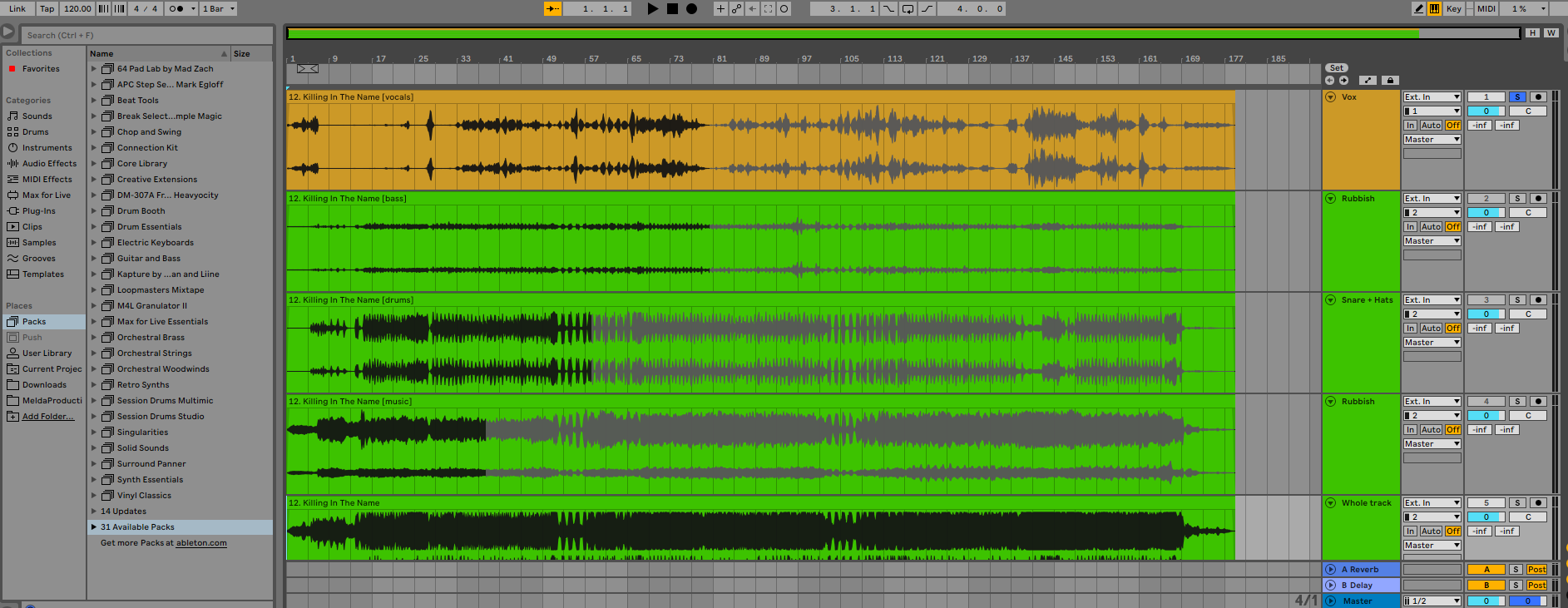Click the Automation Mode toggle icon
Screen dimensions: 1568x608
pyautogui.click(x=1368, y=80)
